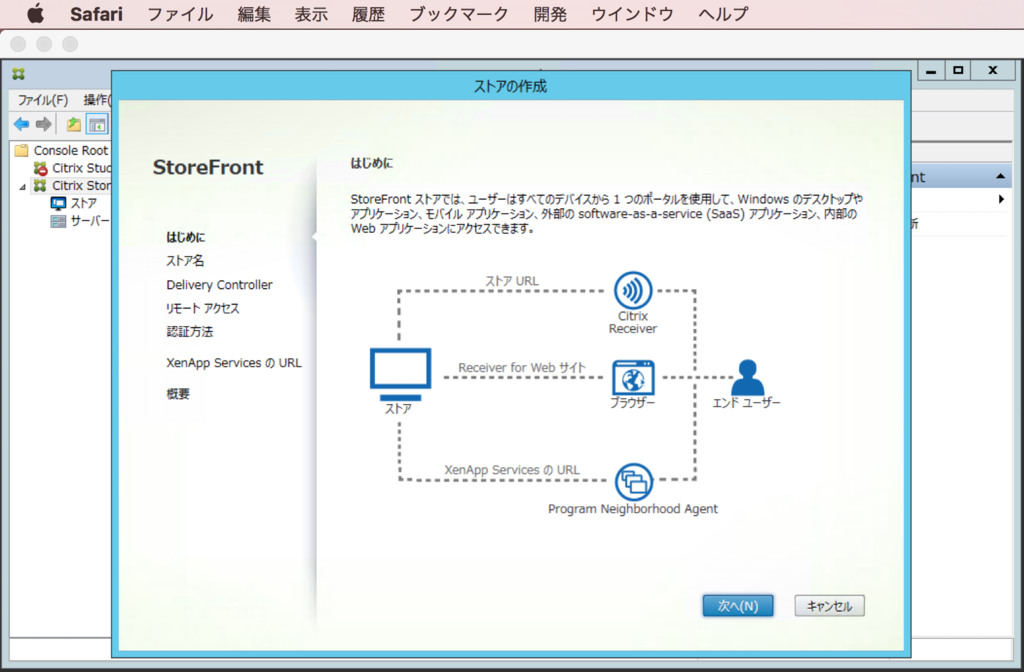The width and height of the screenshot is (1024, 672).
Task: Click the show/hide console tree icon
Action: 97,124
